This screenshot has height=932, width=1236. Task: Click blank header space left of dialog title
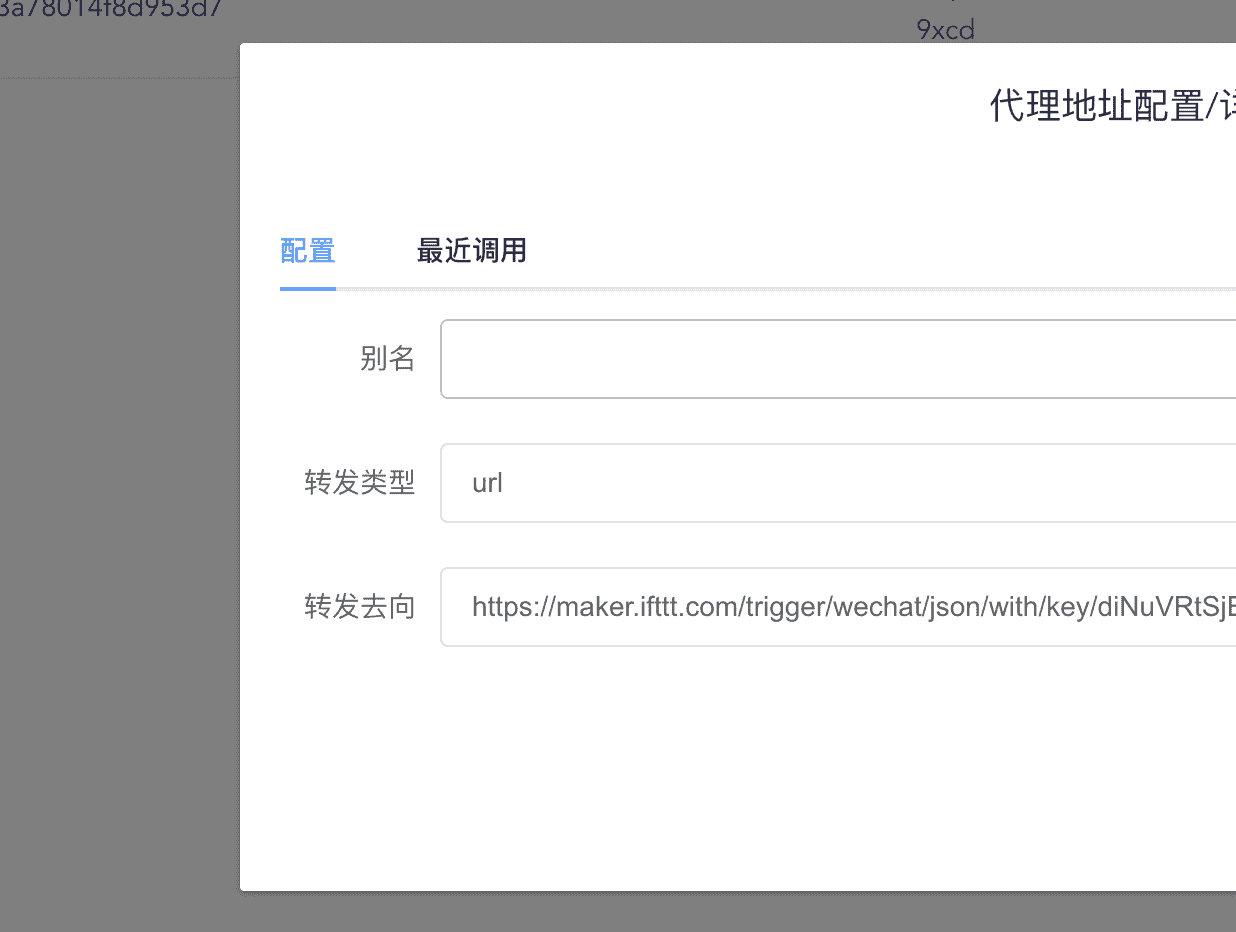click(600, 106)
